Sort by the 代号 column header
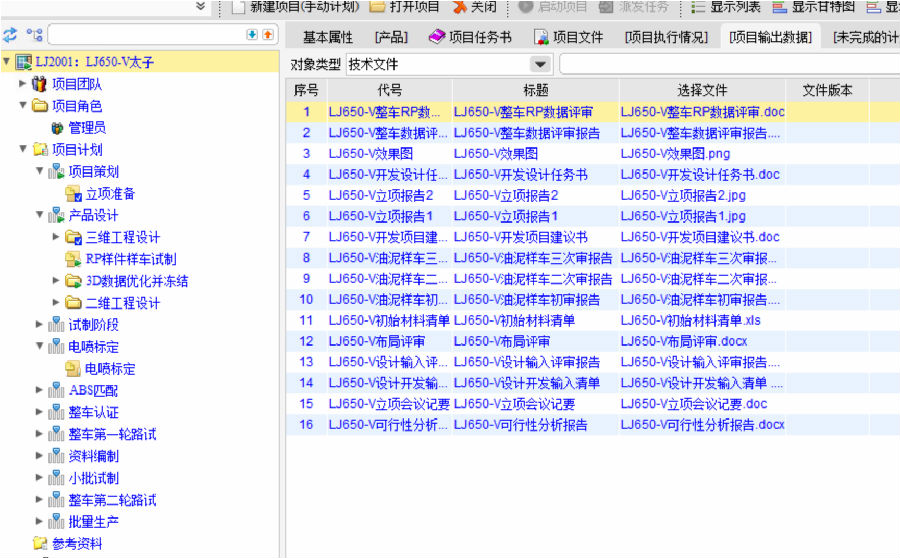The height and width of the screenshot is (558, 900). pos(390,90)
